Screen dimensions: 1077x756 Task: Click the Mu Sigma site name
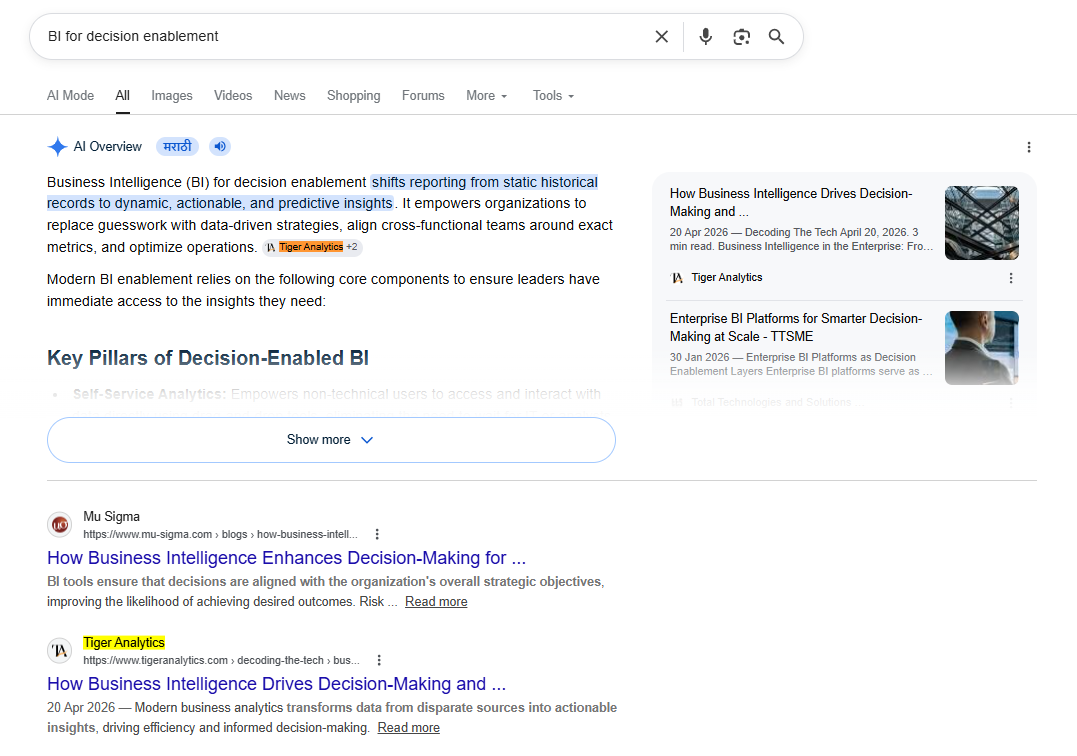pyautogui.click(x=111, y=516)
